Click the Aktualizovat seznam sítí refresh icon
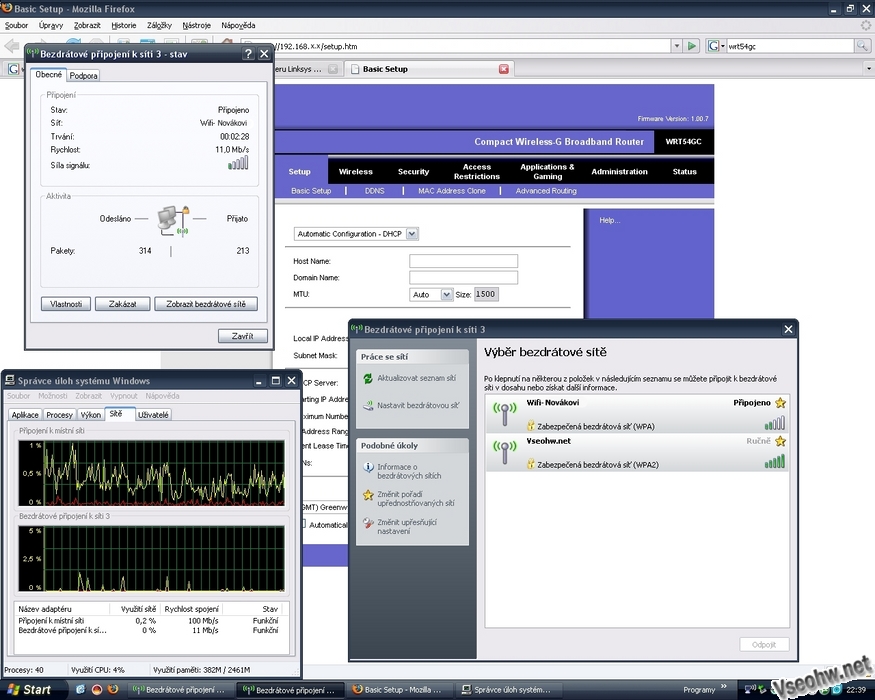Image resolution: width=875 pixels, height=700 pixels. pos(368,378)
